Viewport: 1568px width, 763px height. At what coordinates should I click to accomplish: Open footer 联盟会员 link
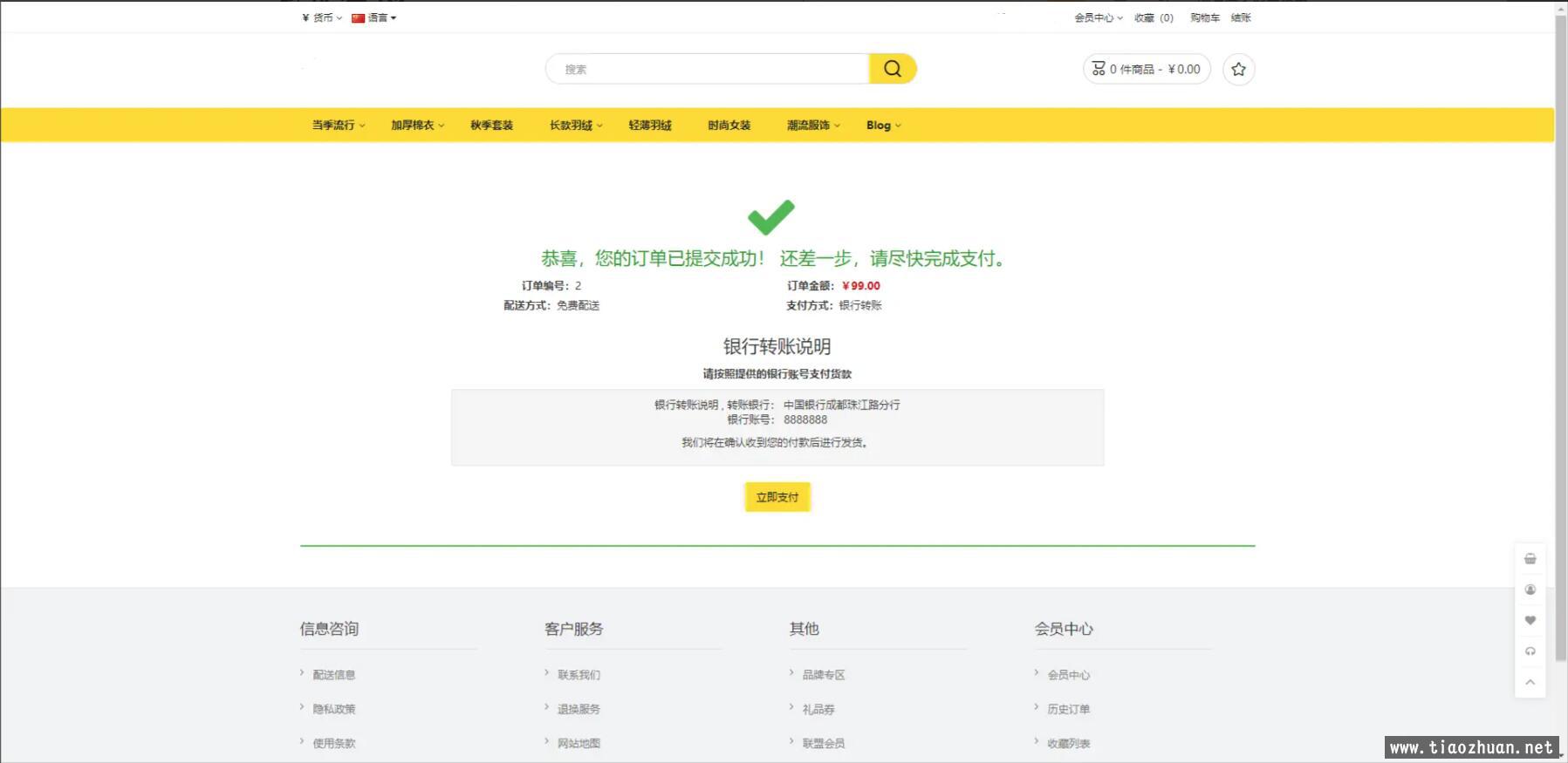824,744
